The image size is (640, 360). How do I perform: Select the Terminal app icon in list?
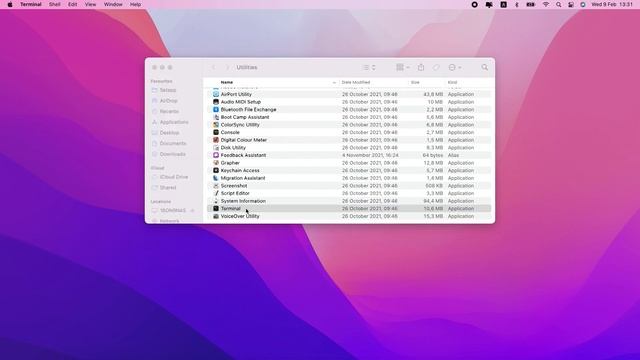(x=216, y=209)
